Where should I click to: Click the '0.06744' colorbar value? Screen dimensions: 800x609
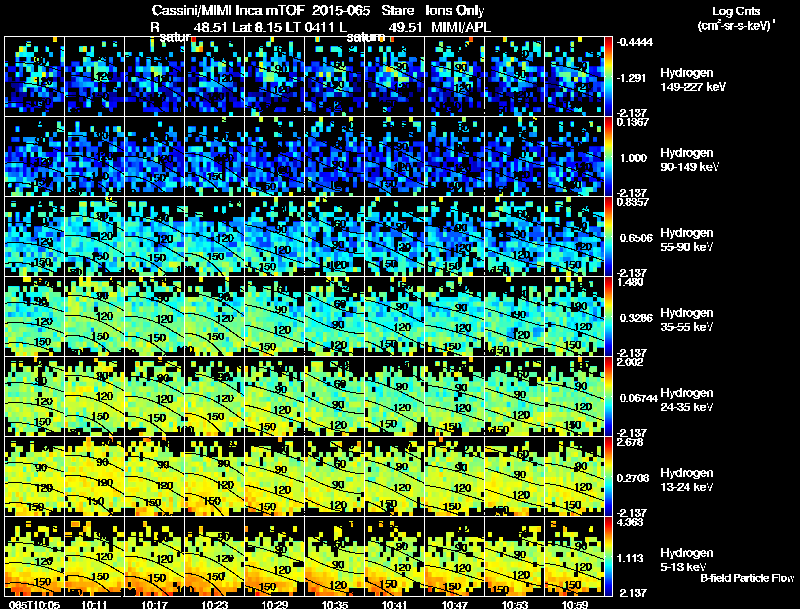[x=639, y=398]
